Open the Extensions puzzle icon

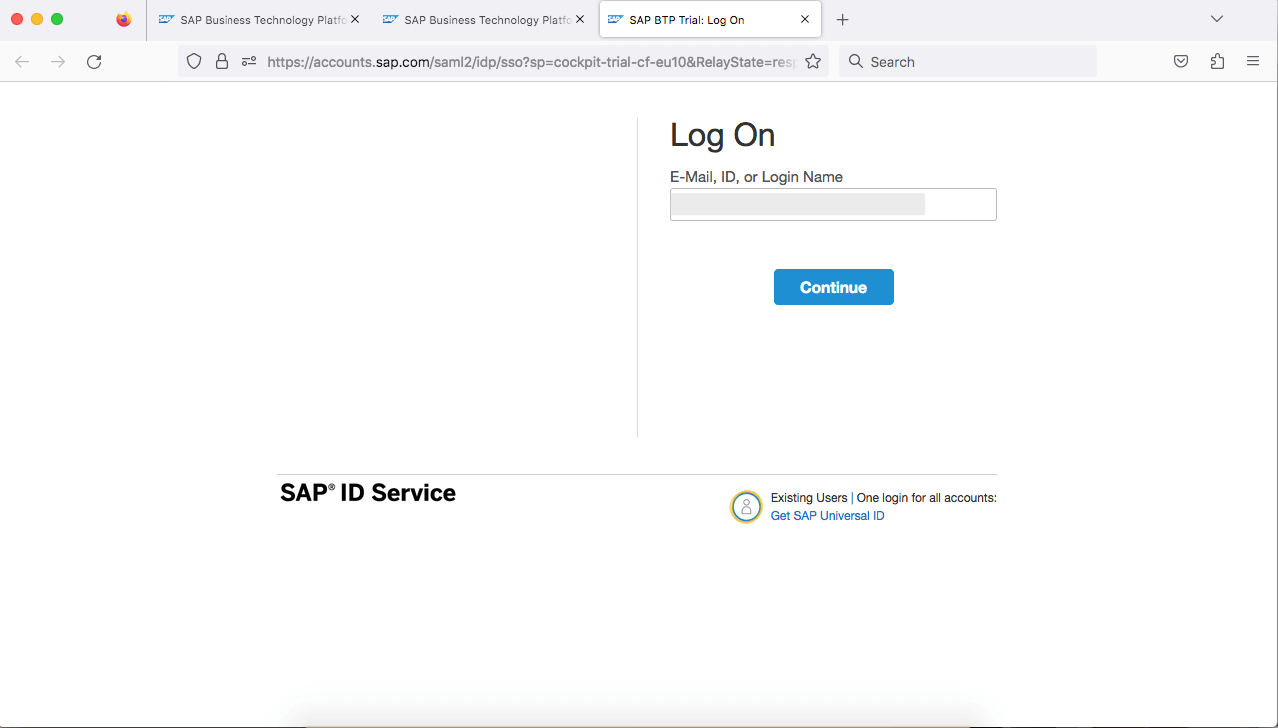[1217, 62]
